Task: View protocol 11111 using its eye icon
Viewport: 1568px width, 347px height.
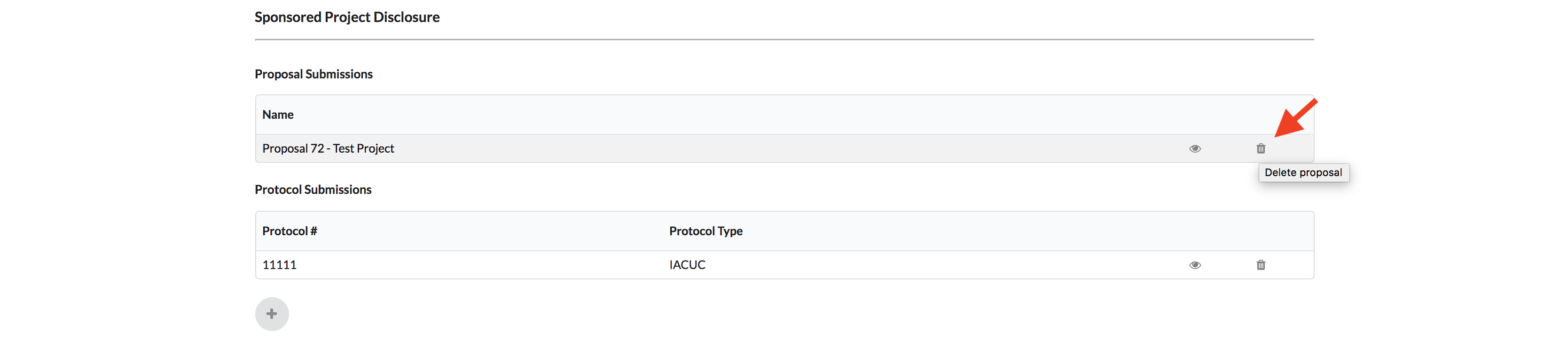Action: point(1195,265)
